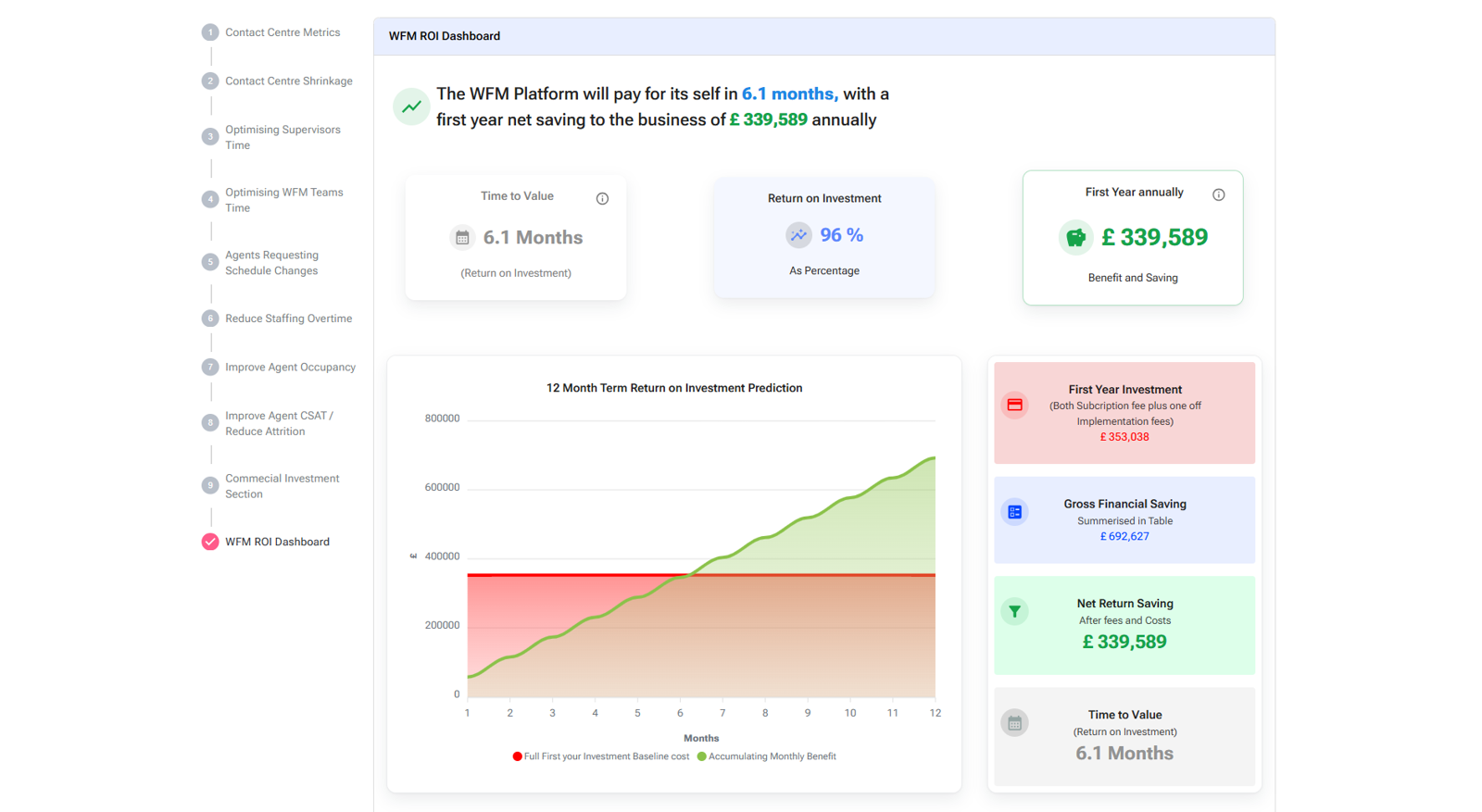Click the WFM ROI Dashboard header title

pyautogui.click(x=445, y=36)
